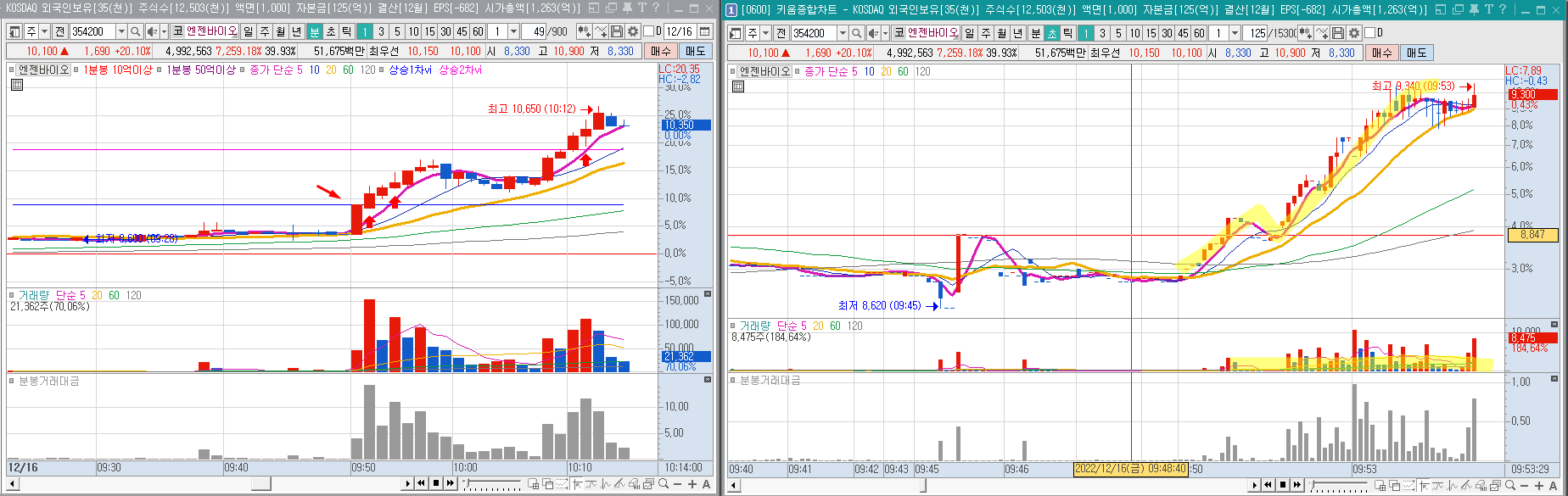This screenshot has height=496, width=1568.
Task: Select 분 minute mode in left chart
Action: point(314,31)
